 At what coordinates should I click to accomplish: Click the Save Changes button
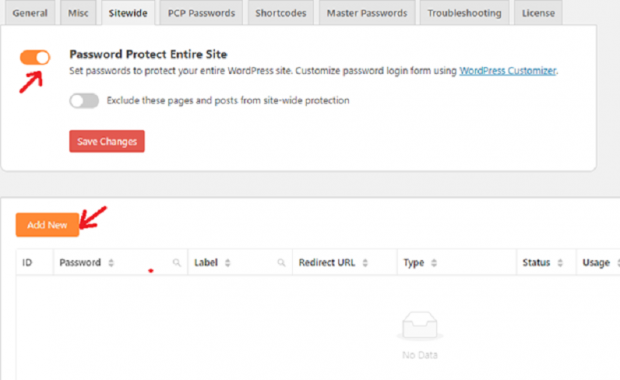click(x=107, y=141)
